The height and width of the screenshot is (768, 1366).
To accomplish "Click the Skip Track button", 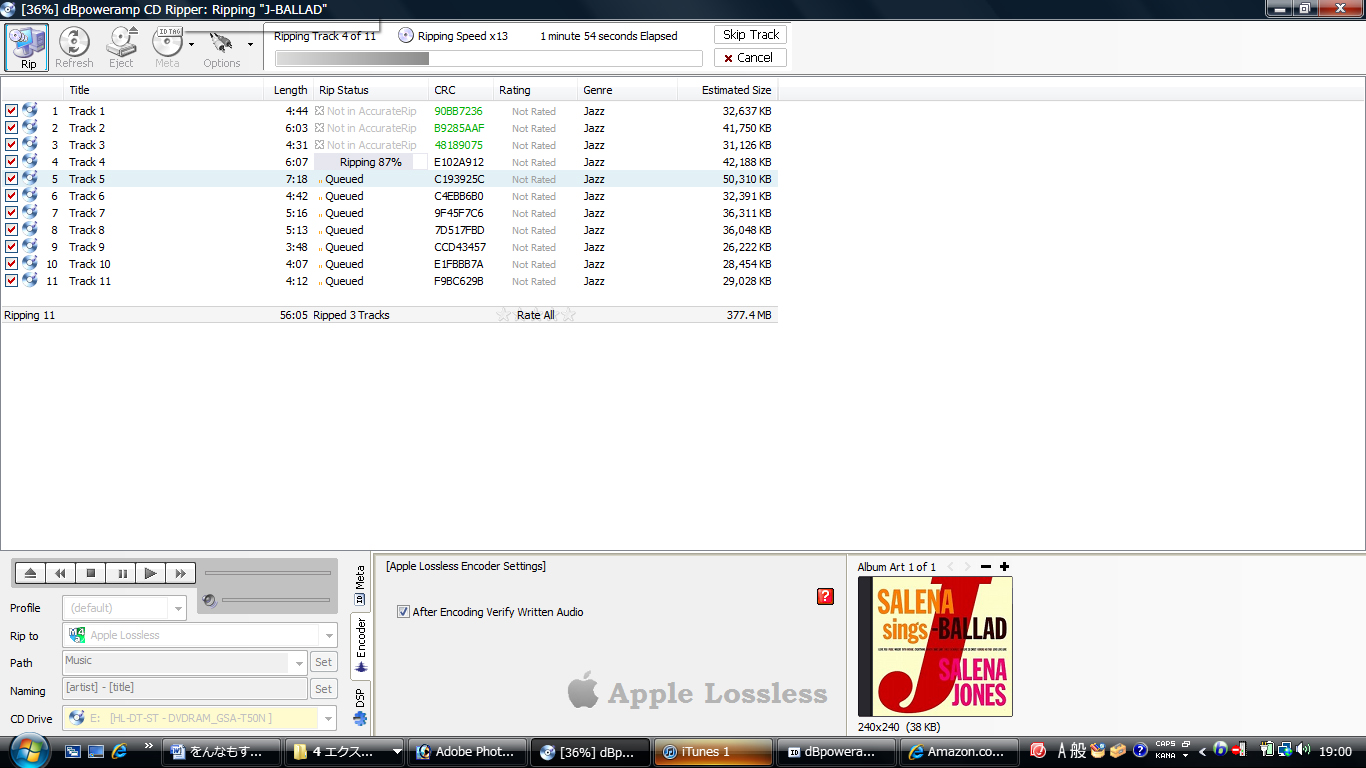I will pos(750,35).
